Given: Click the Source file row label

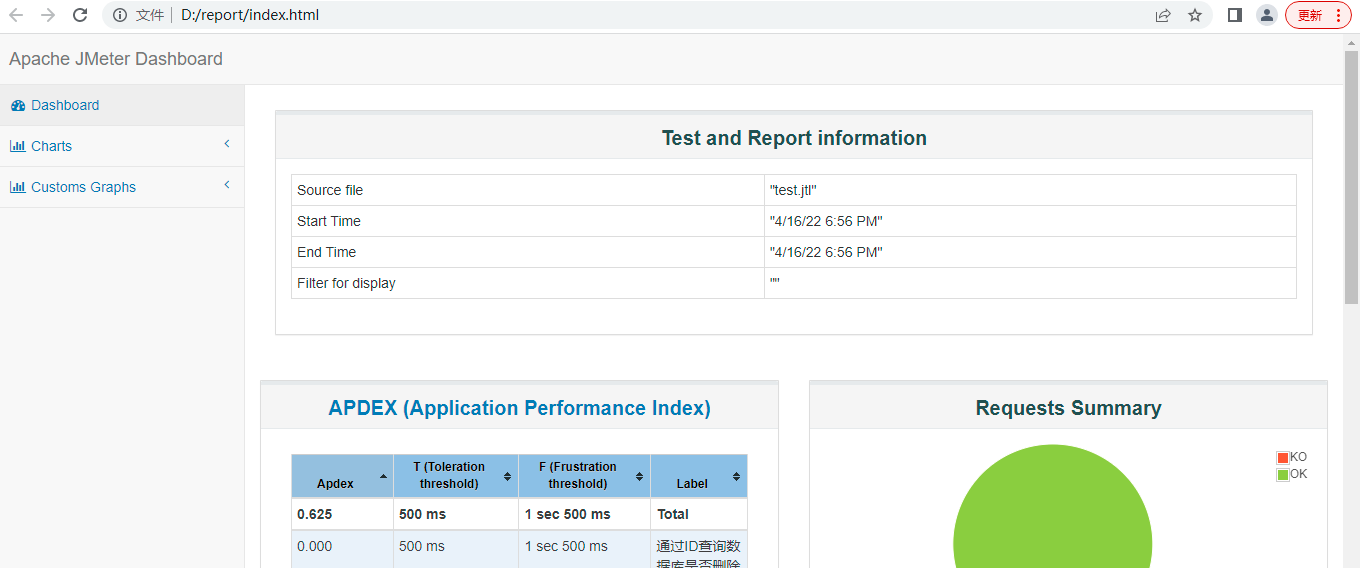Looking at the screenshot, I should (330, 190).
